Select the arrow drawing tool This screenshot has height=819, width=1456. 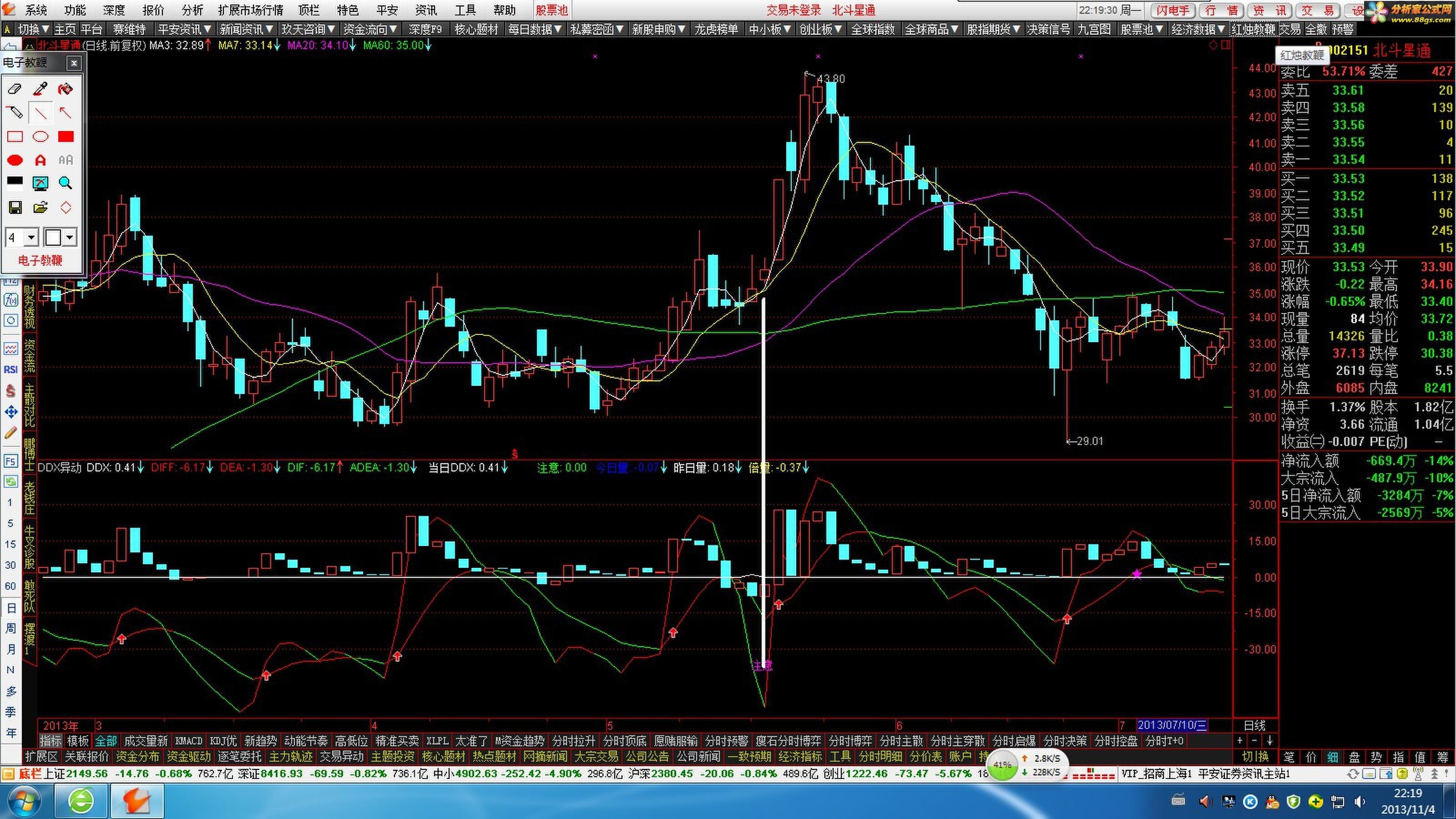66,112
